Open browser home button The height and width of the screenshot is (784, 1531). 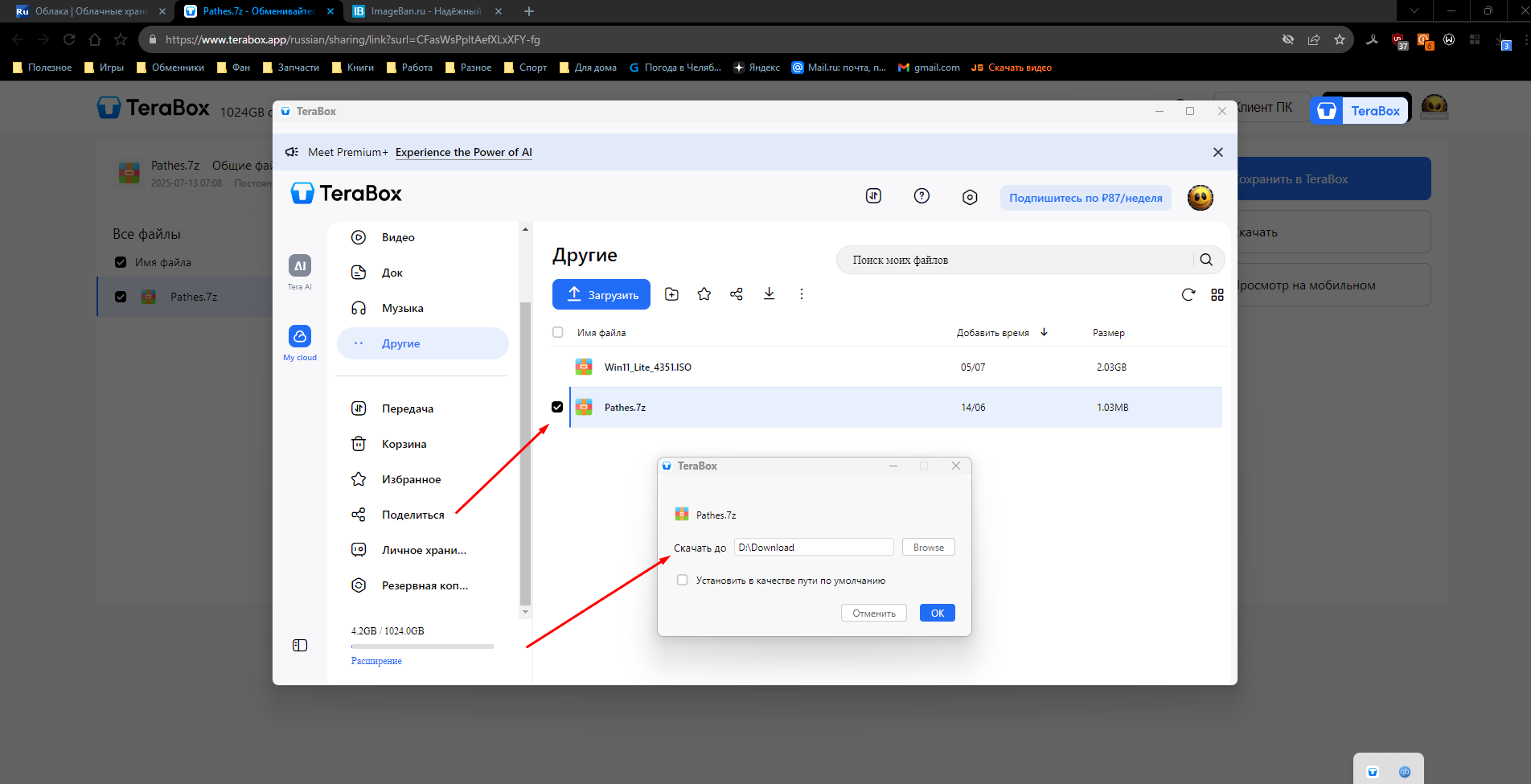tap(95, 39)
